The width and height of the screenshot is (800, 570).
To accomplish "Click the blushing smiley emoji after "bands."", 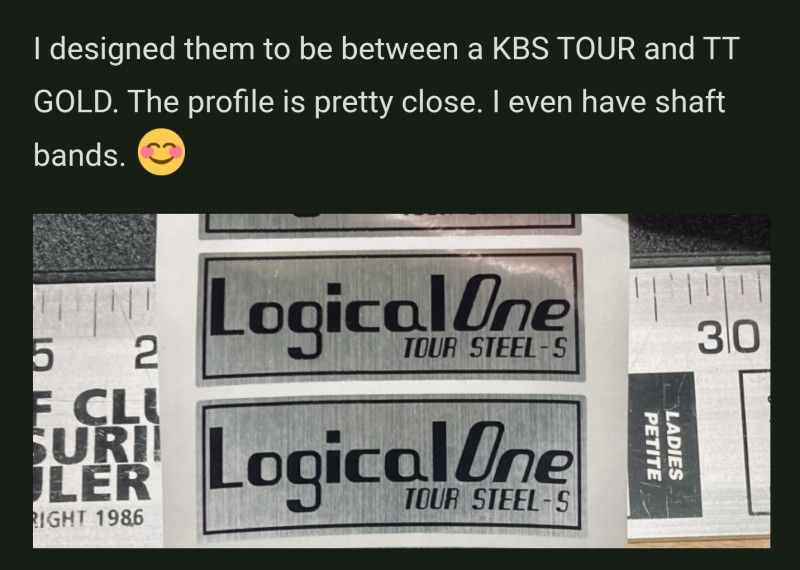I will tap(161, 152).
